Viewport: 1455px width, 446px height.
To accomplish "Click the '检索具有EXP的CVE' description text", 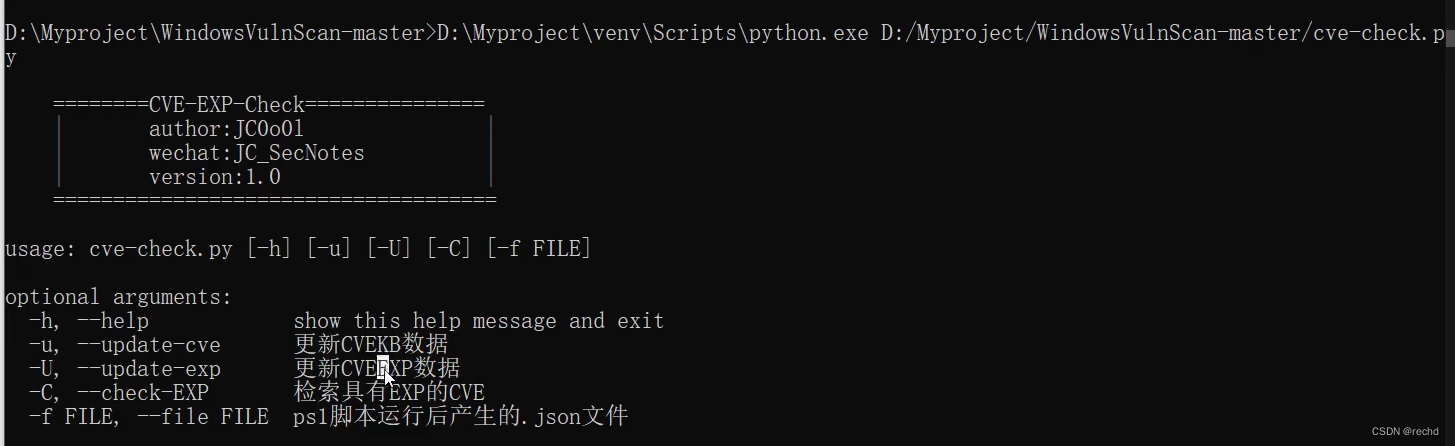I will [x=389, y=392].
